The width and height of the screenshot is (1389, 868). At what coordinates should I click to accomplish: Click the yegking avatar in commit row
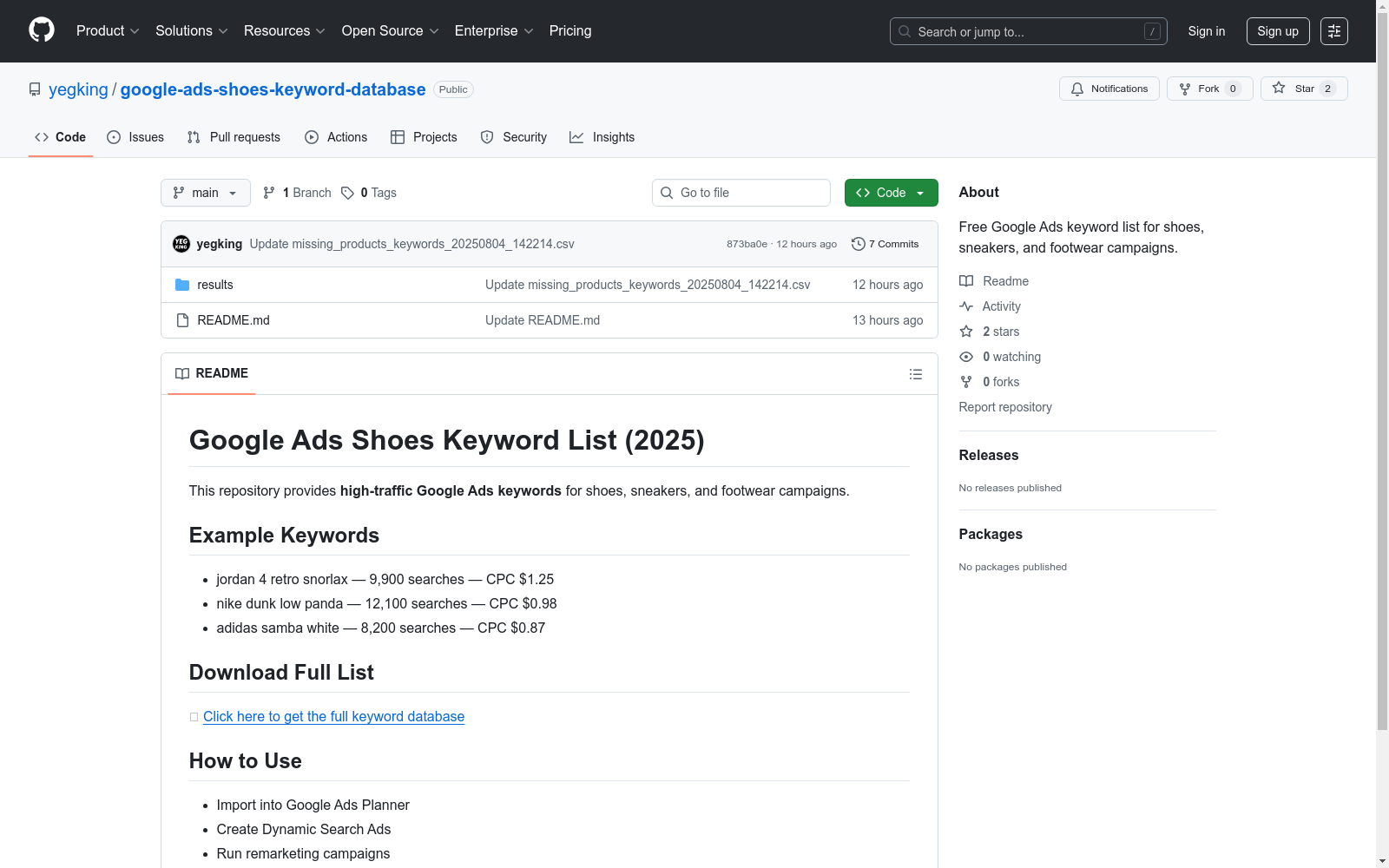(181, 244)
